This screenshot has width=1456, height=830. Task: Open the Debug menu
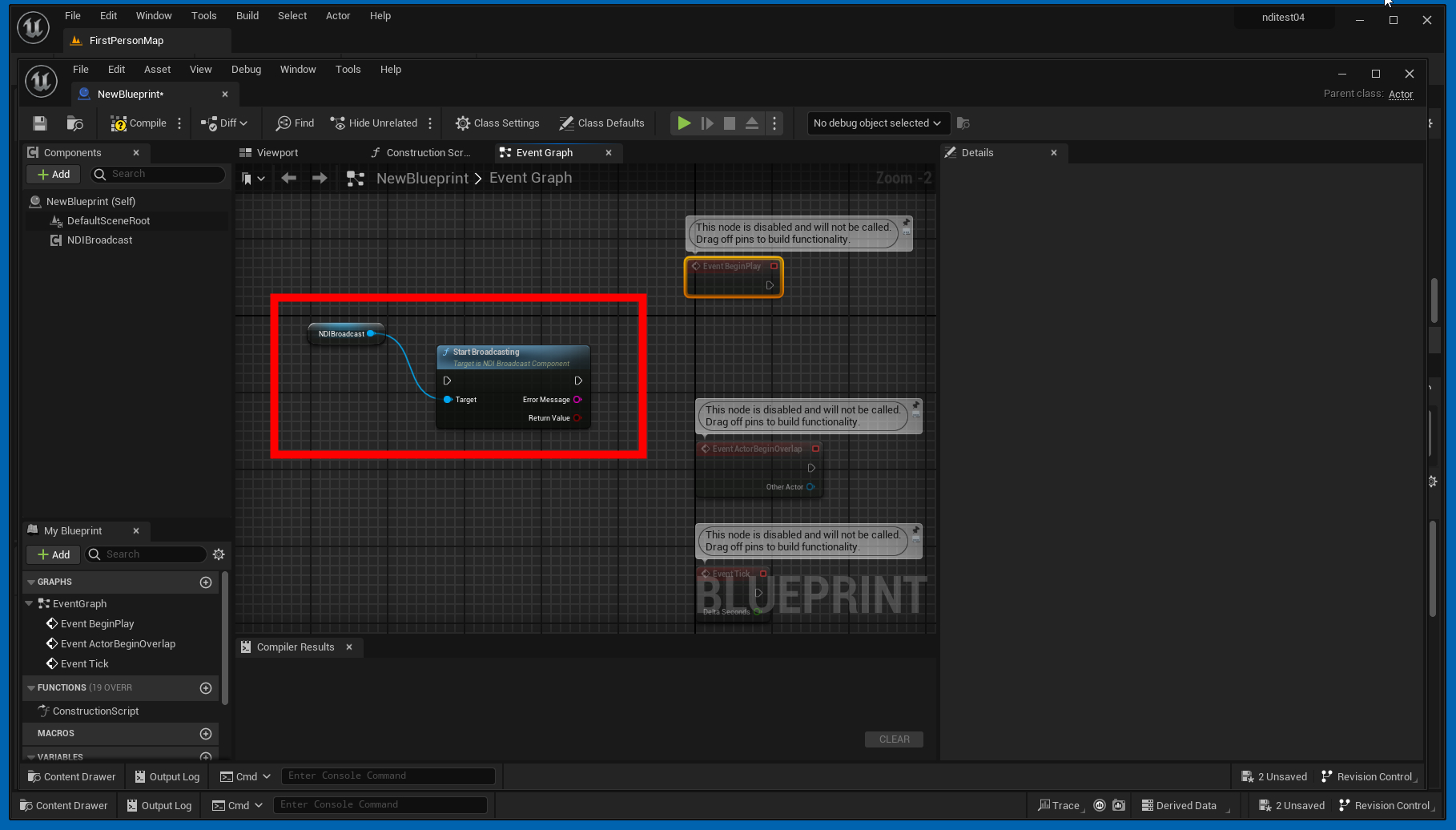coord(246,70)
